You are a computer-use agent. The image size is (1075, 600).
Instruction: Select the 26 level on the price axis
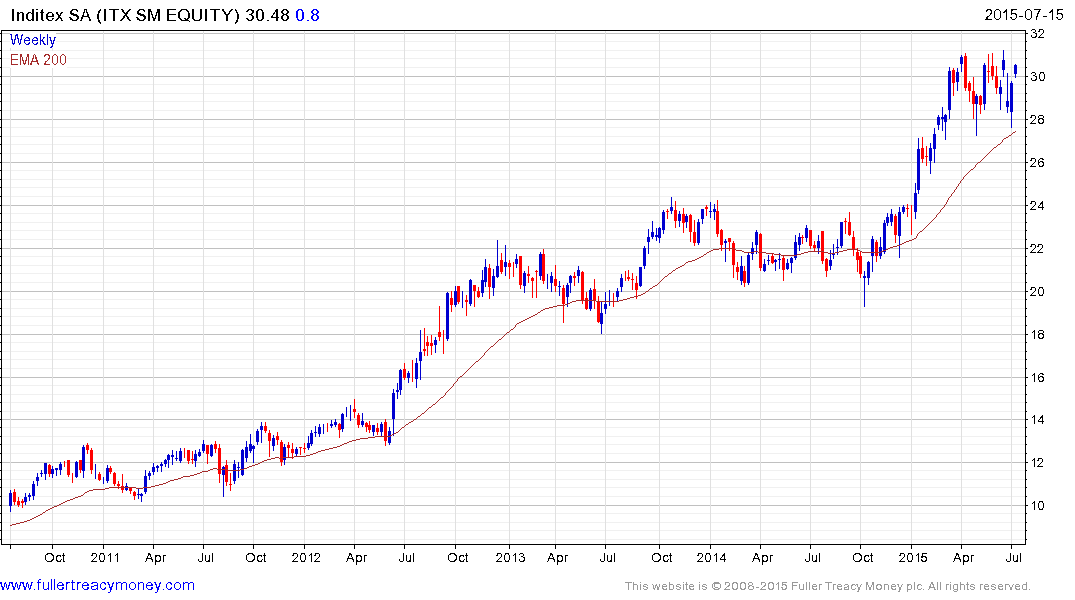(1038, 163)
